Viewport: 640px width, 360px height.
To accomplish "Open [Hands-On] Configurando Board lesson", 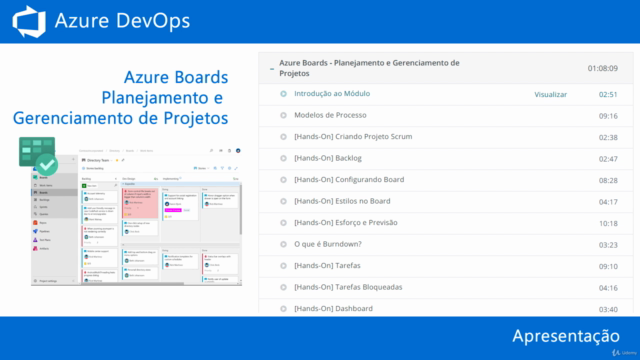I will tap(349, 180).
